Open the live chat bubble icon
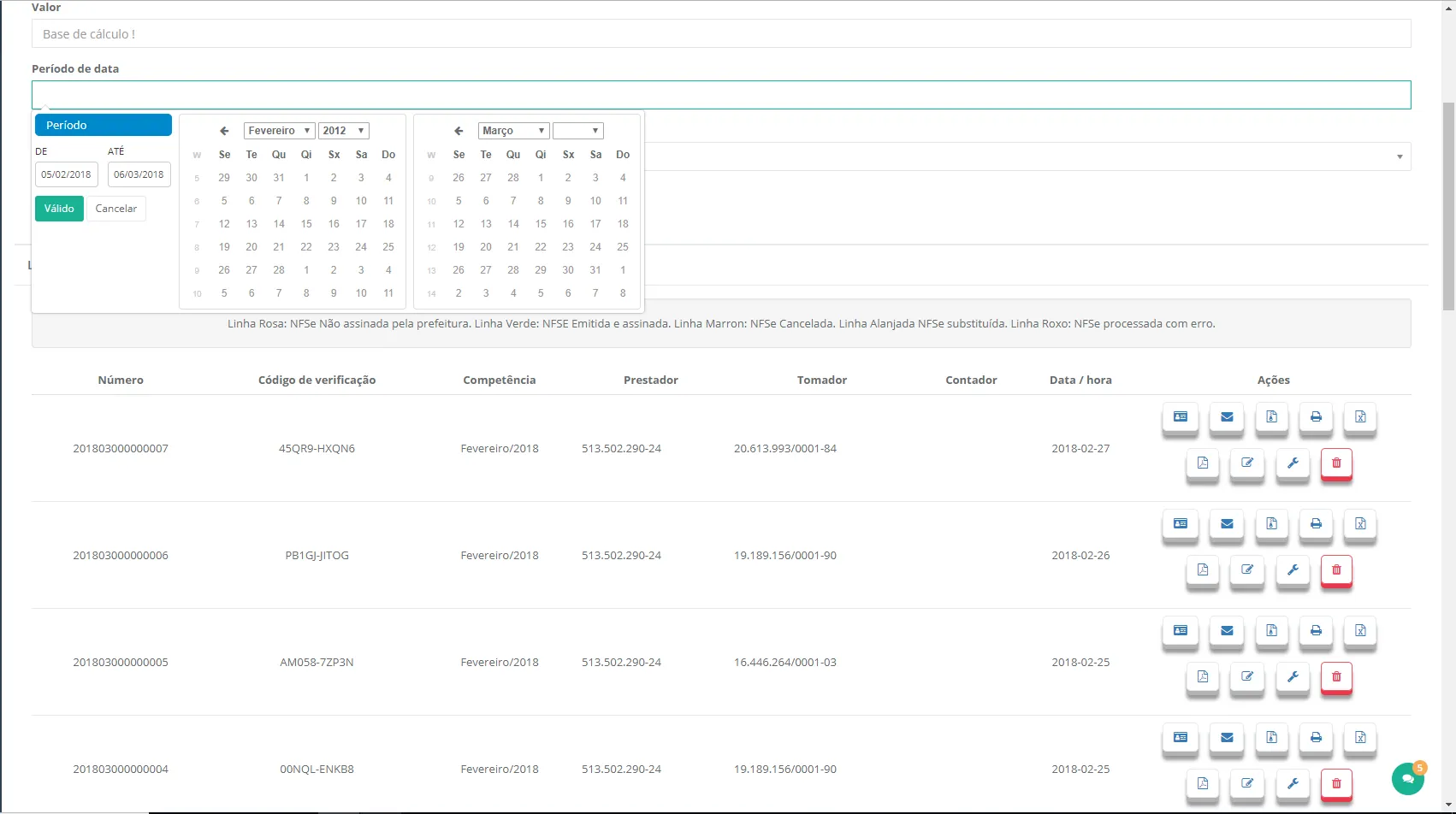Screen dimensions: 1456x814 (x=1407, y=778)
